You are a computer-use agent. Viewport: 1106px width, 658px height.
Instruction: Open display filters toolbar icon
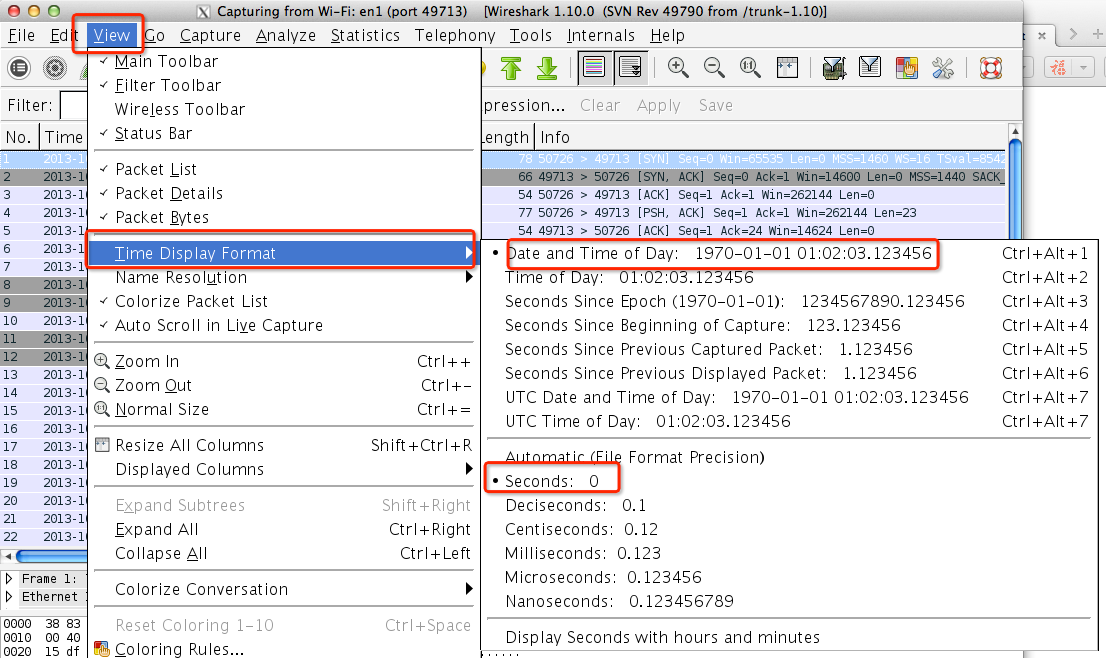[x=870, y=68]
